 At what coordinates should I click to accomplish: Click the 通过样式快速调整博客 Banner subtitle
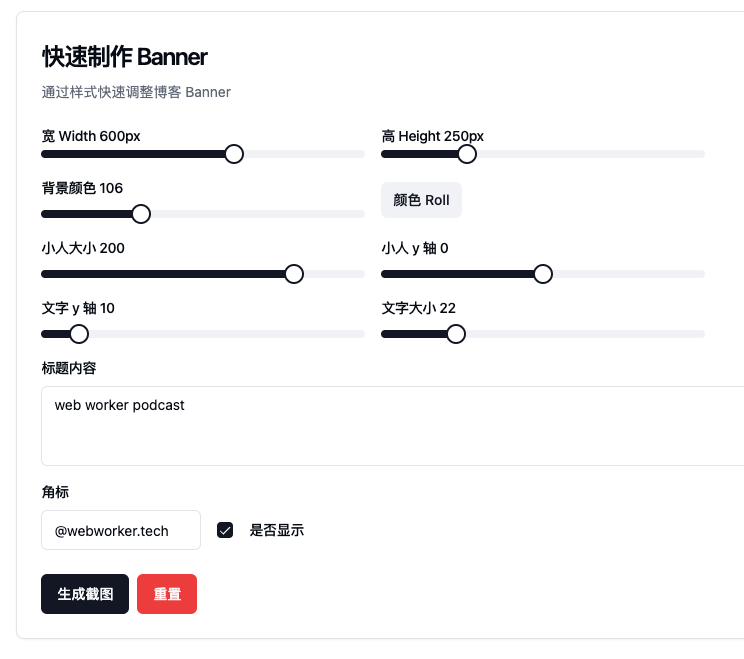point(136,92)
